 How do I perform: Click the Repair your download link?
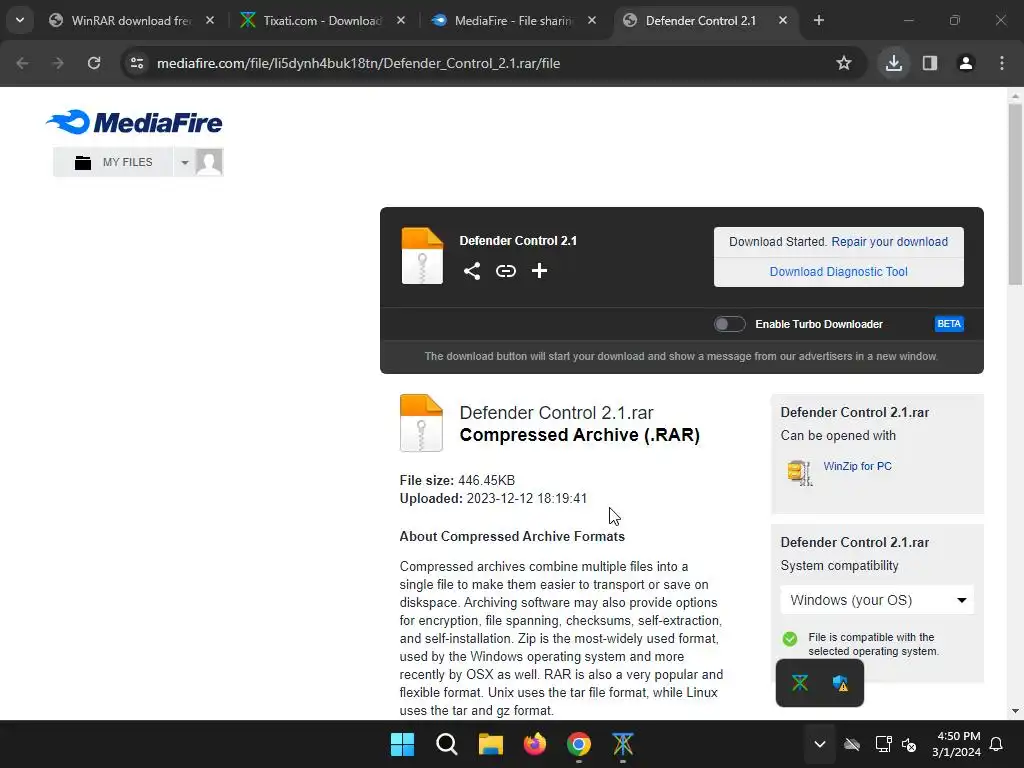point(889,242)
